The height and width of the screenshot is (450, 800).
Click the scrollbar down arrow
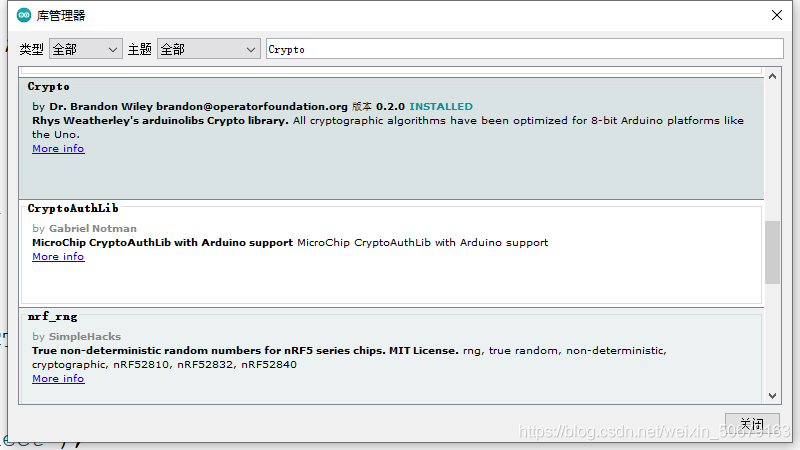click(x=772, y=396)
